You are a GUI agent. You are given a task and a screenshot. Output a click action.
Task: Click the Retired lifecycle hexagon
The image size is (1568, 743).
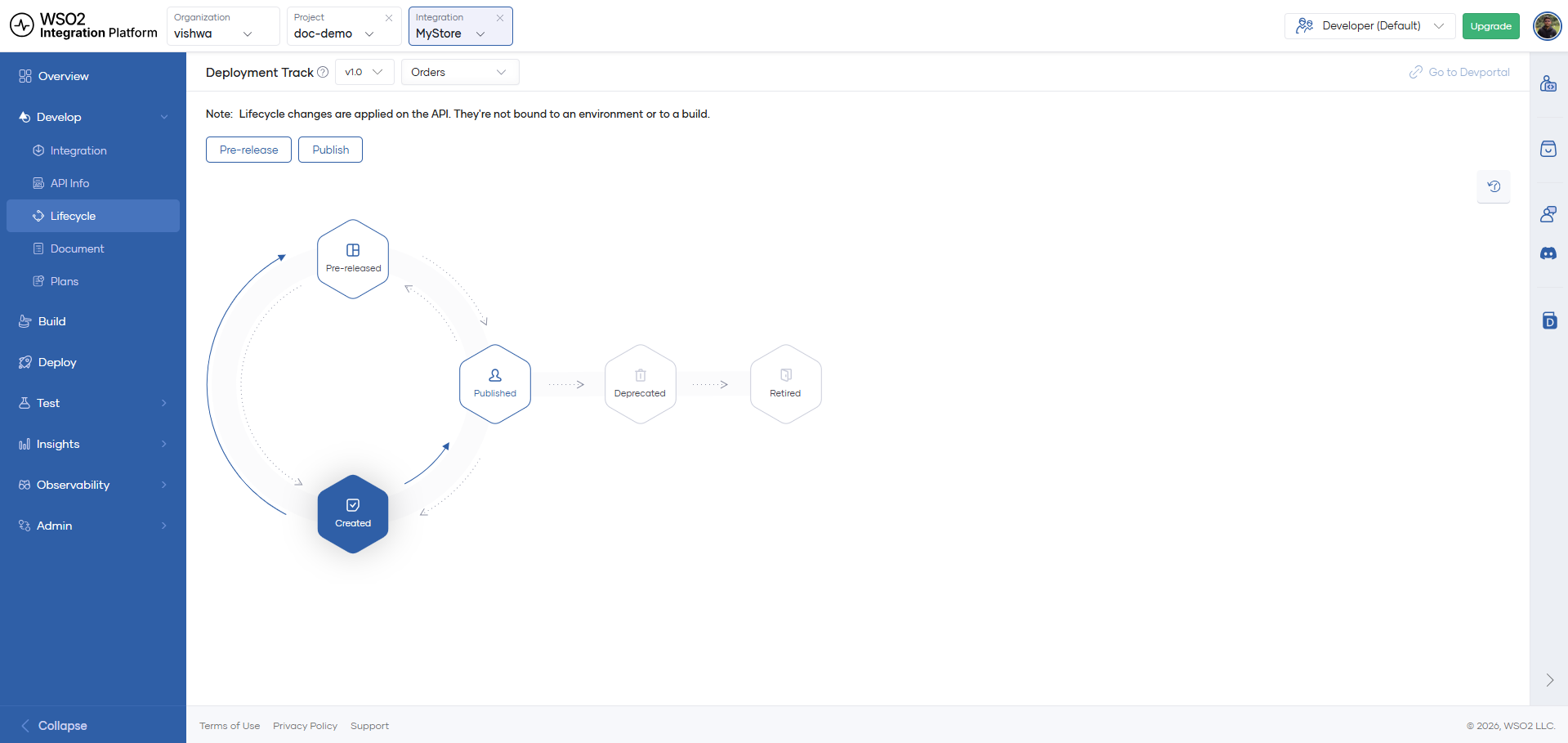click(x=785, y=384)
